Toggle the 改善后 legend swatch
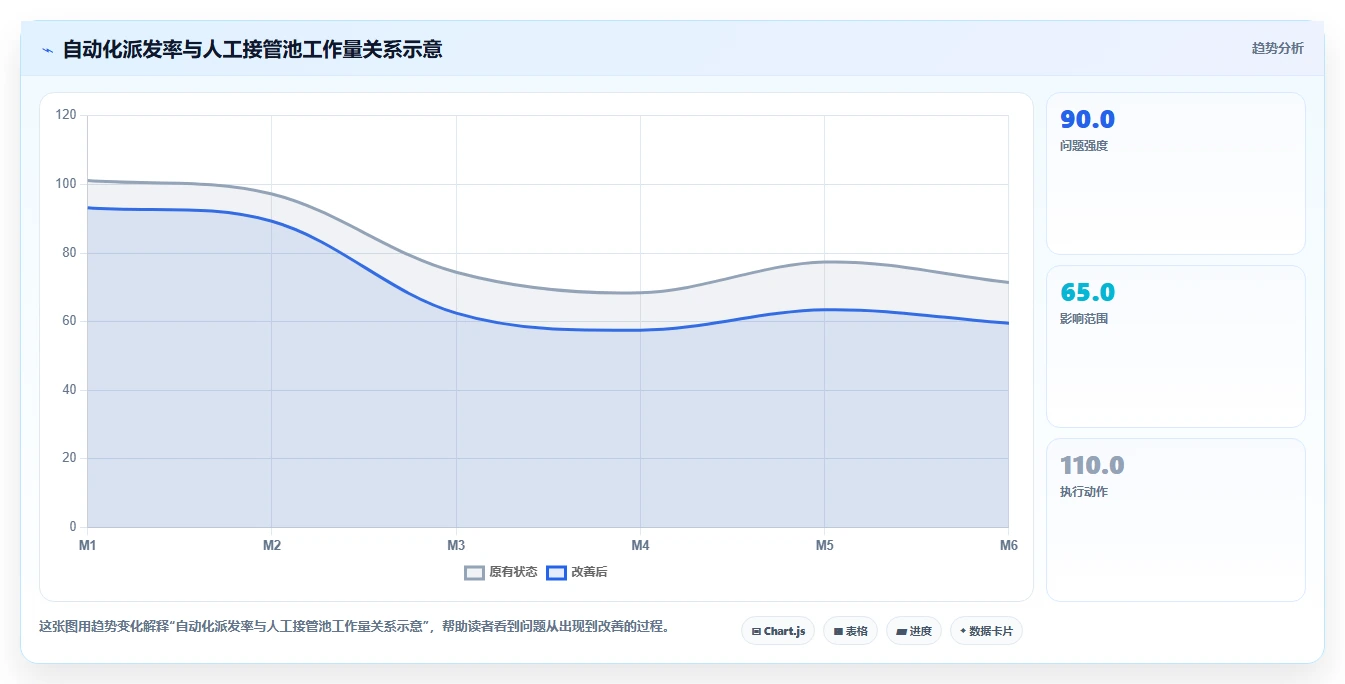 [x=556, y=572]
